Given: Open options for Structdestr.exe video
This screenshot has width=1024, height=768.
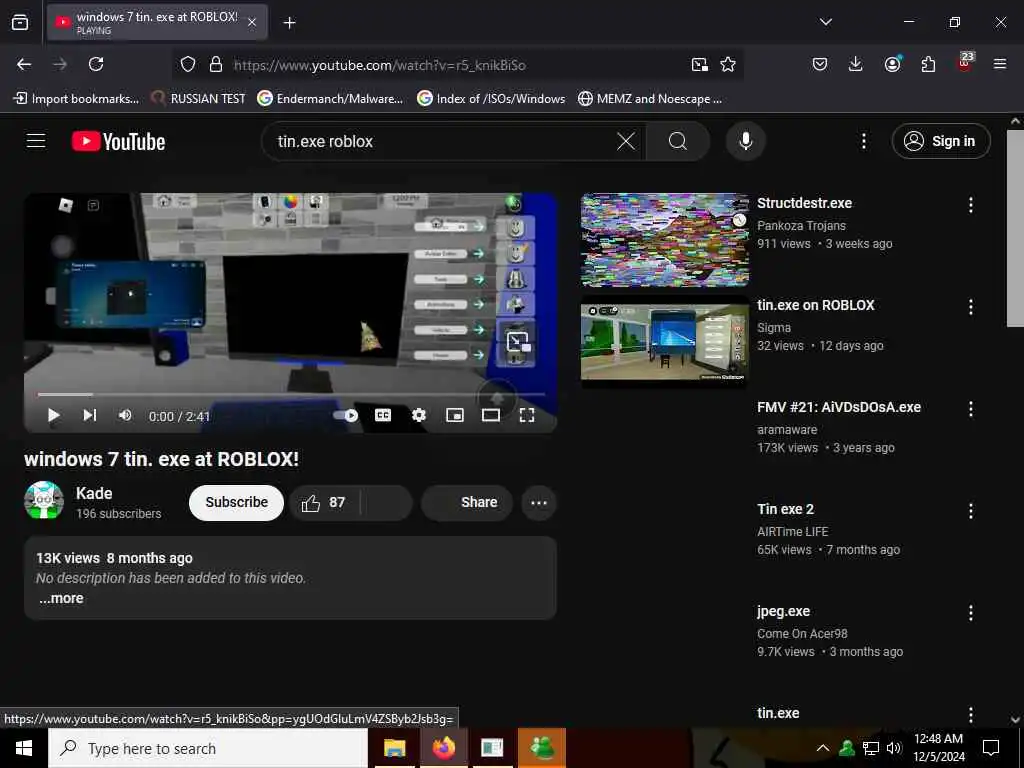Looking at the screenshot, I should click(970, 205).
